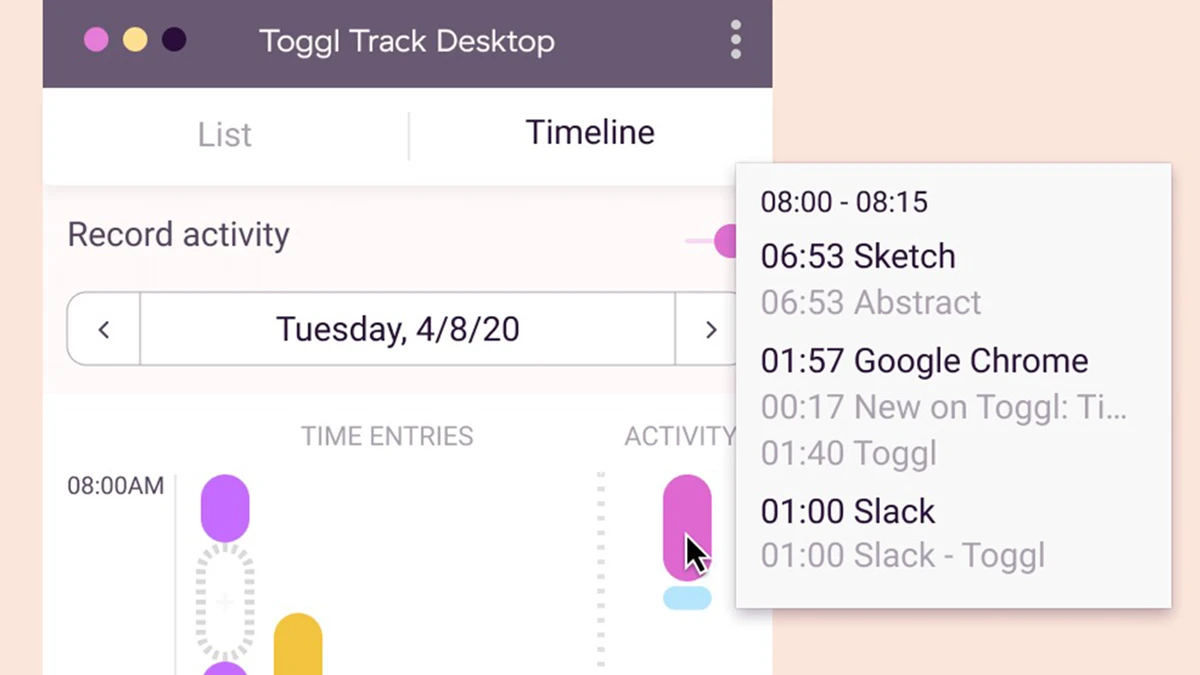Click the purple time entry at 08:00AM

225,508
